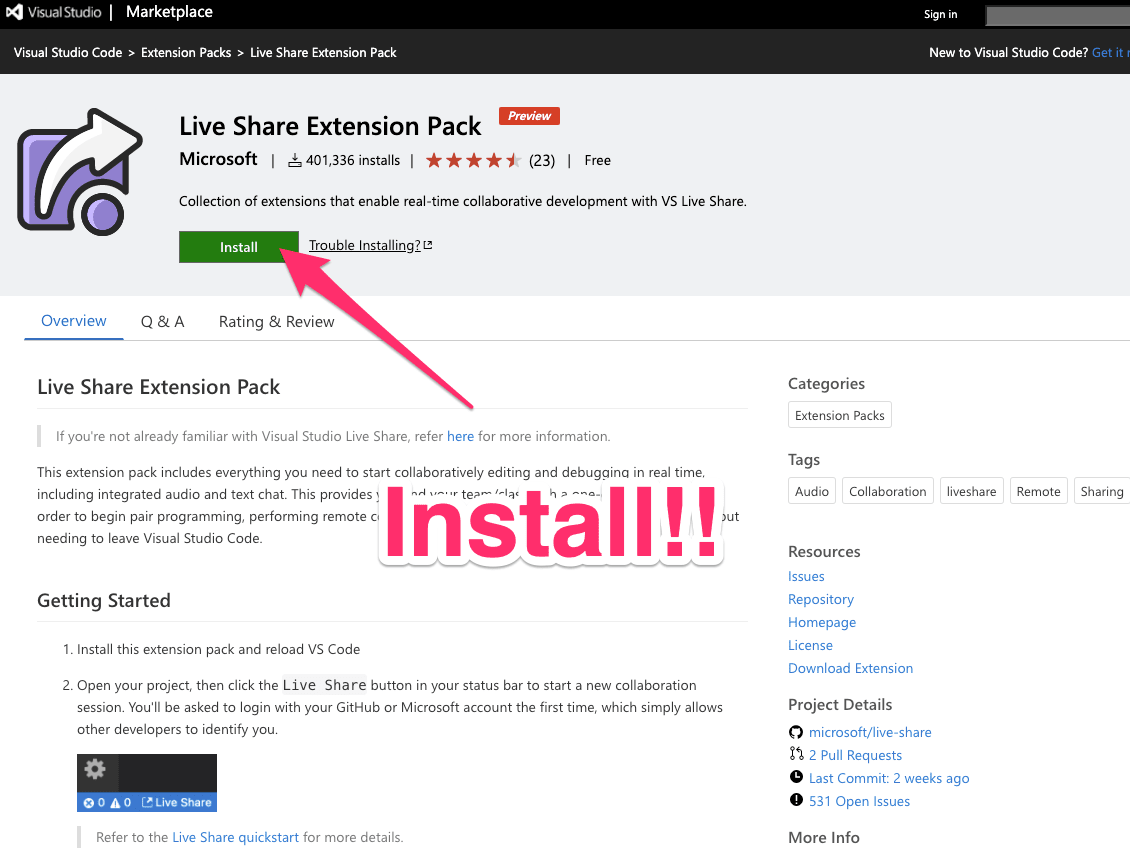
Task: Click external link icon beside Trouble Installing
Action: pyautogui.click(x=428, y=245)
